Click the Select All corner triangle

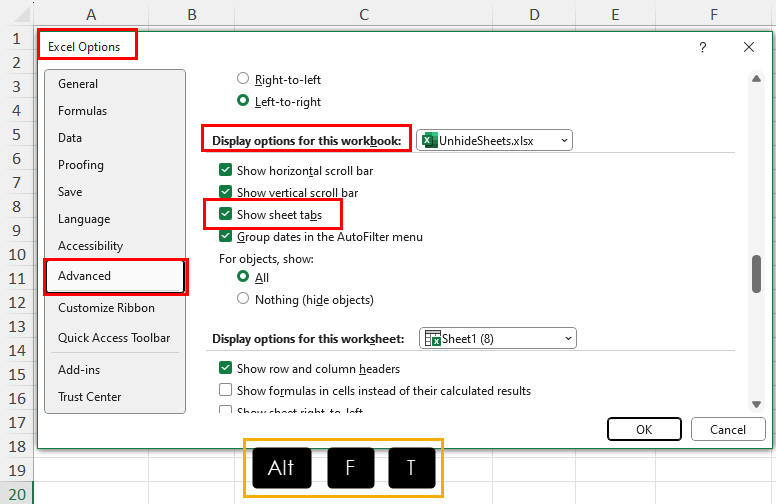(x=22, y=15)
